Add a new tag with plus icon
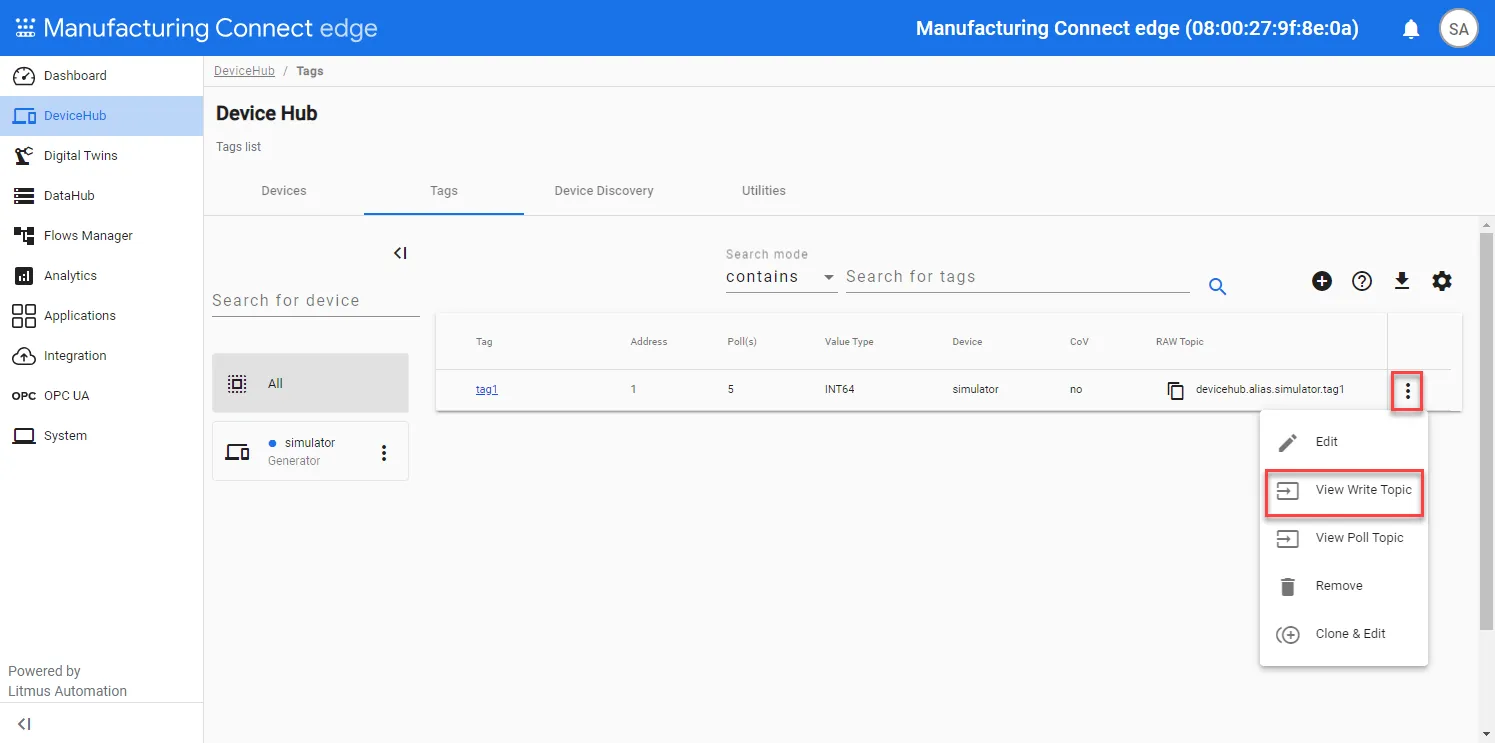The height and width of the screenshot is (743, 1495). (x=1322, y=281)
